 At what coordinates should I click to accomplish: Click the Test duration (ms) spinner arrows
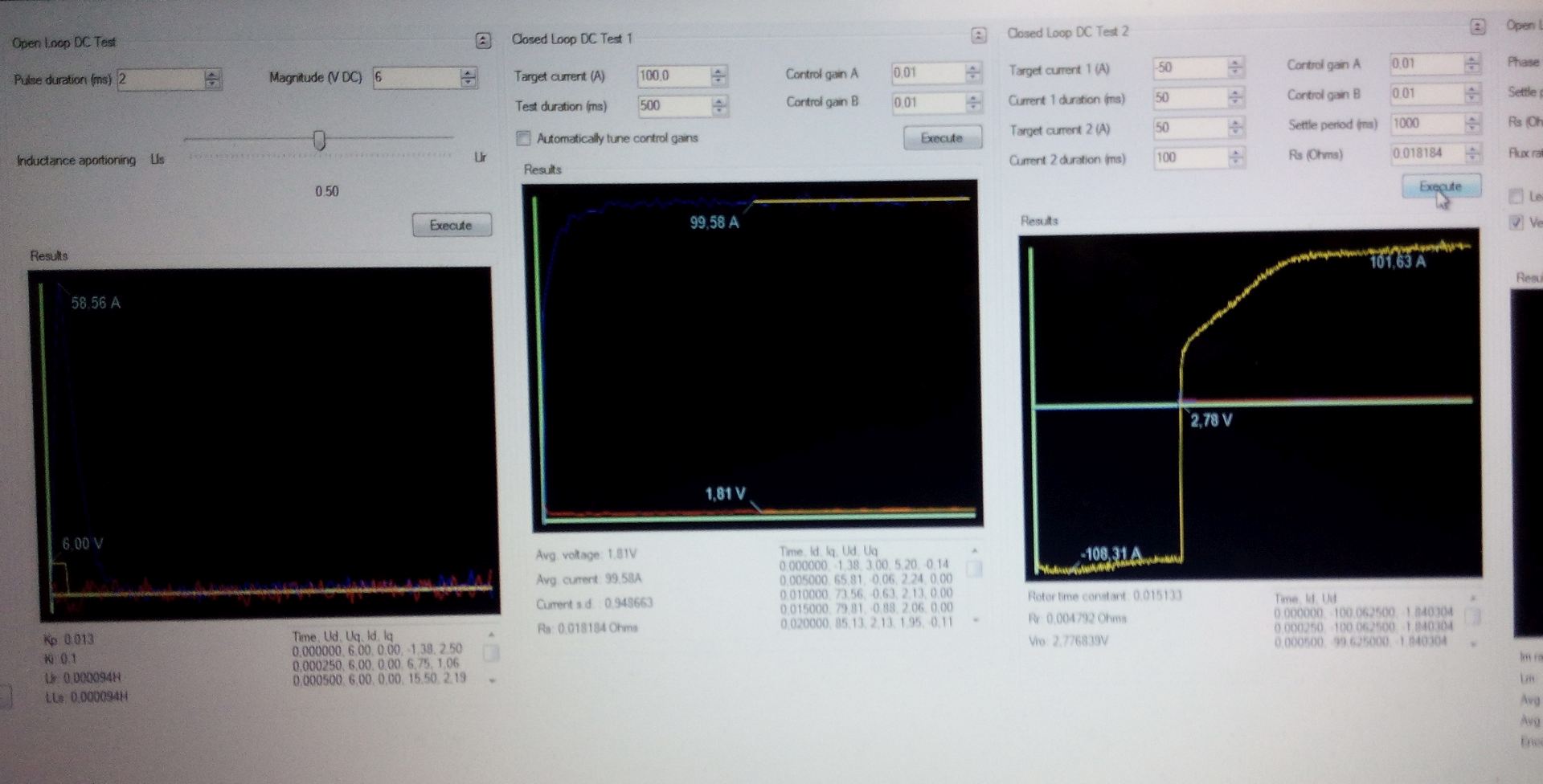[x=719, y=105]
